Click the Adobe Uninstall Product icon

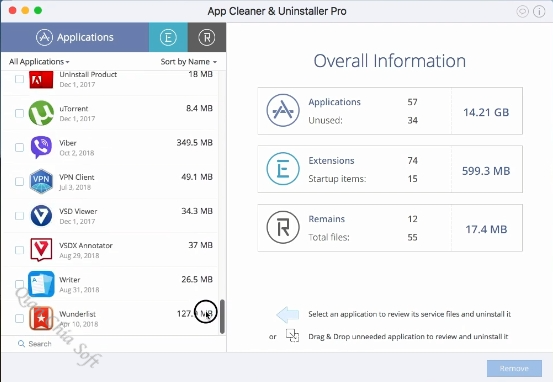pyautogui.click(x=41, y=79)
